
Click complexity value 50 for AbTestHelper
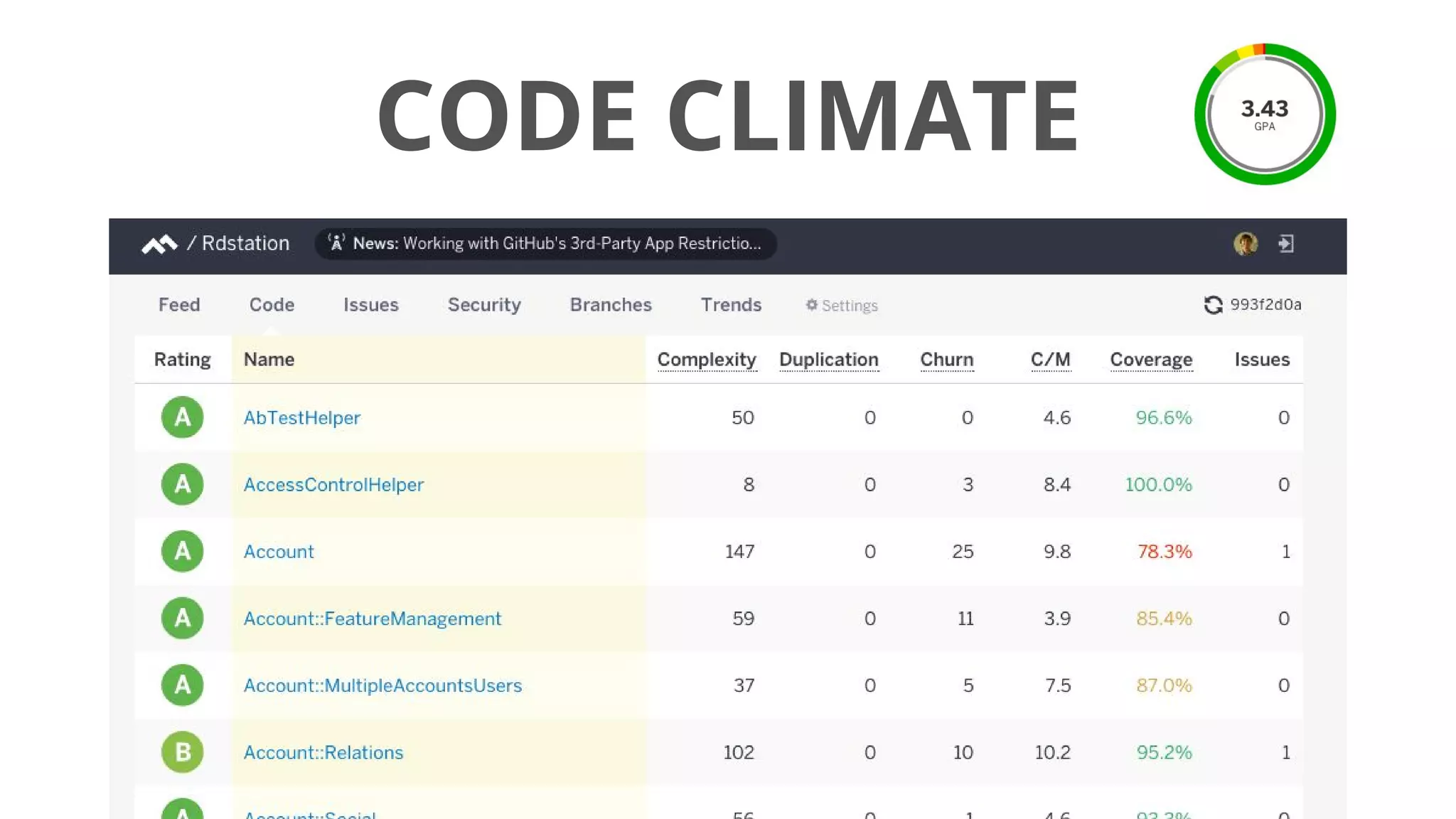(743, 417)
